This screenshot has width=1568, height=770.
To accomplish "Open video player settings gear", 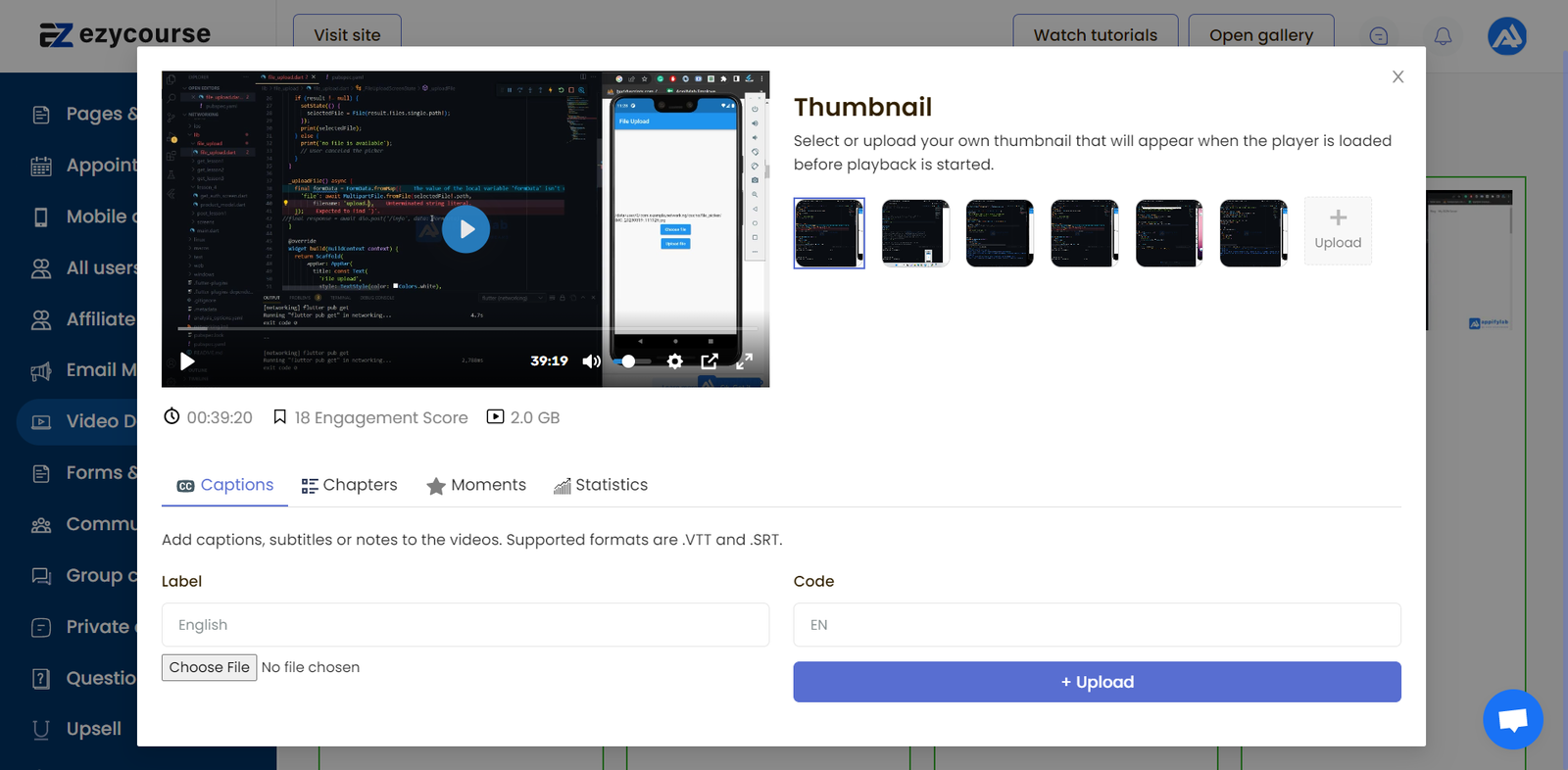I will pos(674,361).
